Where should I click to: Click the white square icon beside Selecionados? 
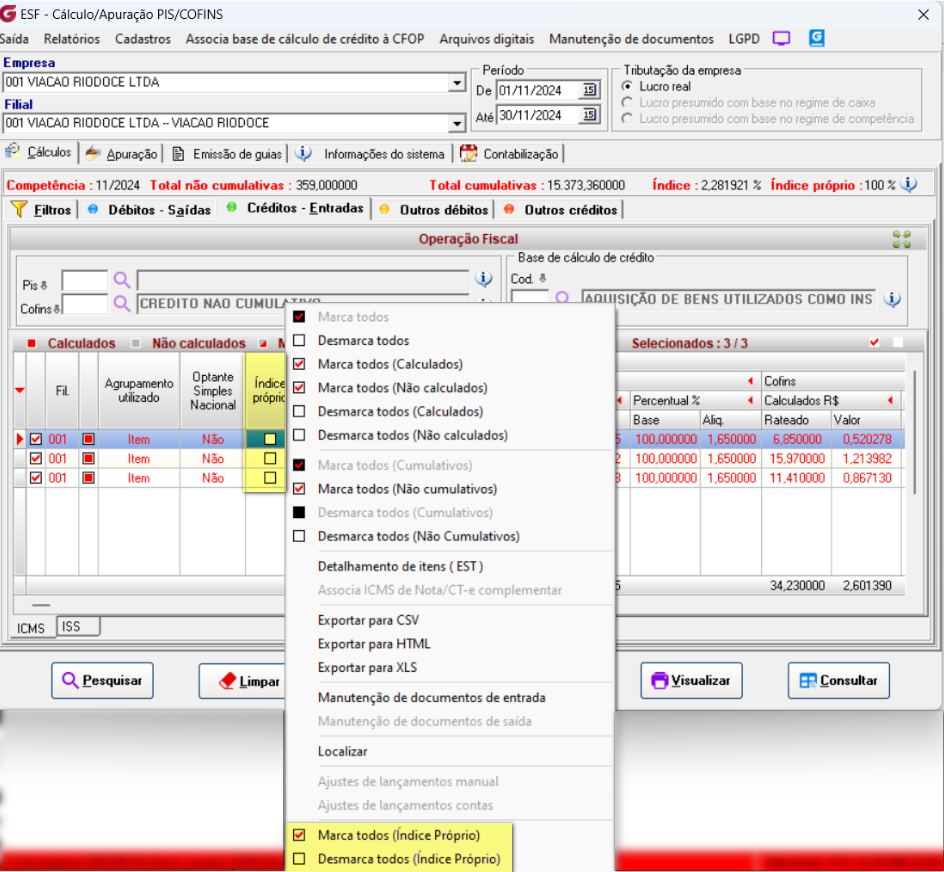click(x=898, y=343)
